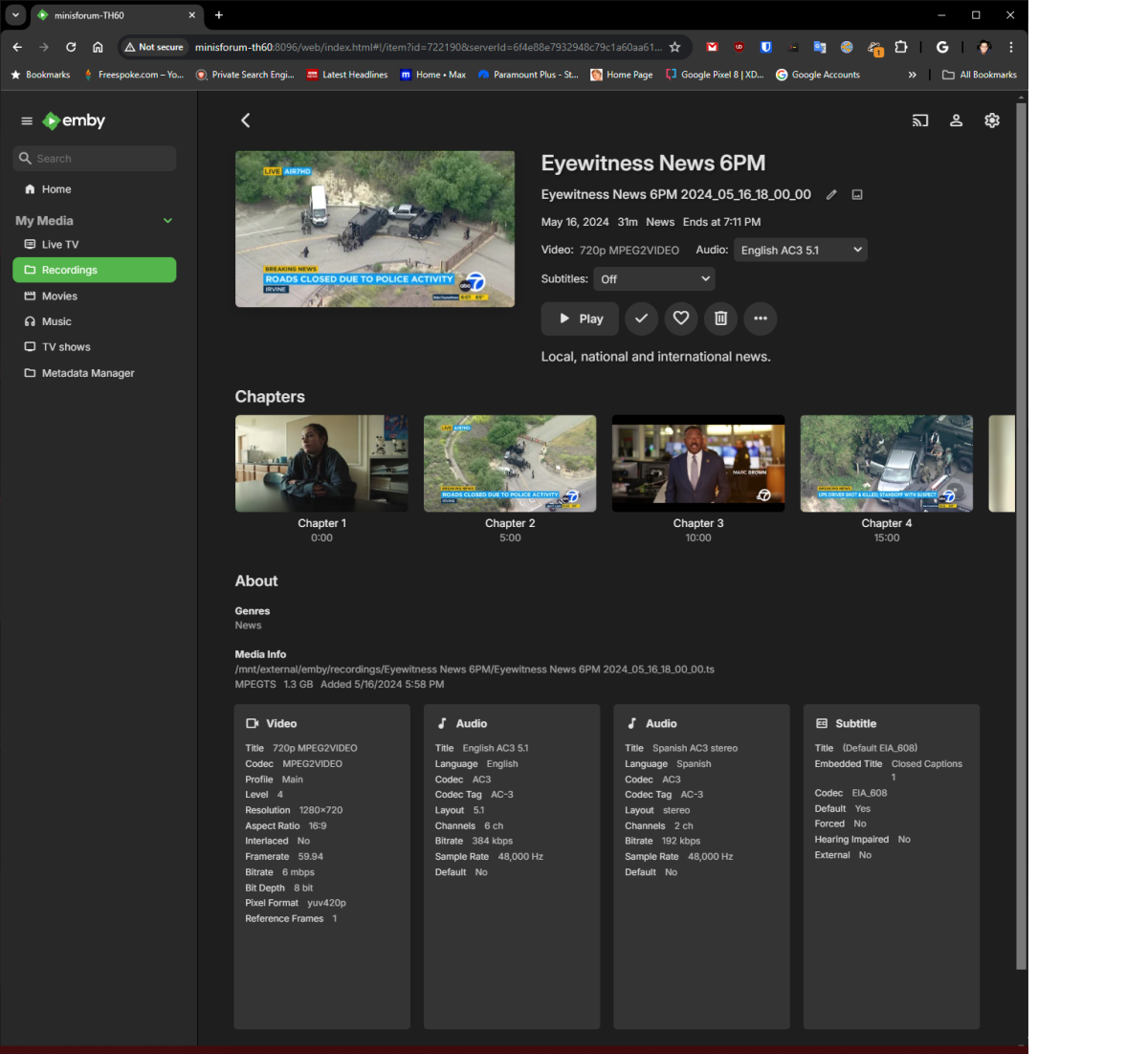Open Movies in the sidebar
This screenshot has height=1054, width=1148.
[x=59, y=296]
